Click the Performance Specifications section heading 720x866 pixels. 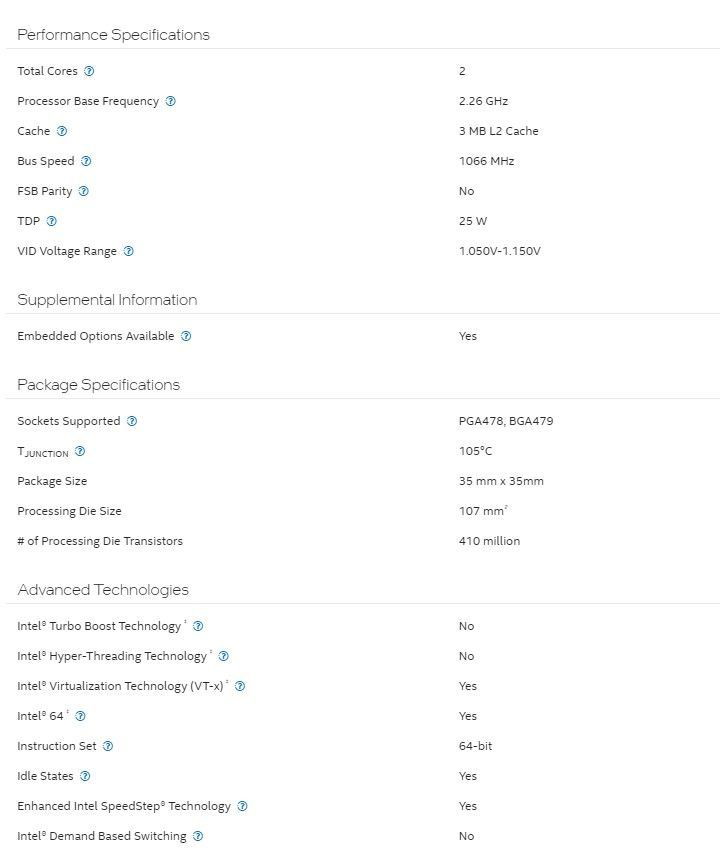(113, 35)
